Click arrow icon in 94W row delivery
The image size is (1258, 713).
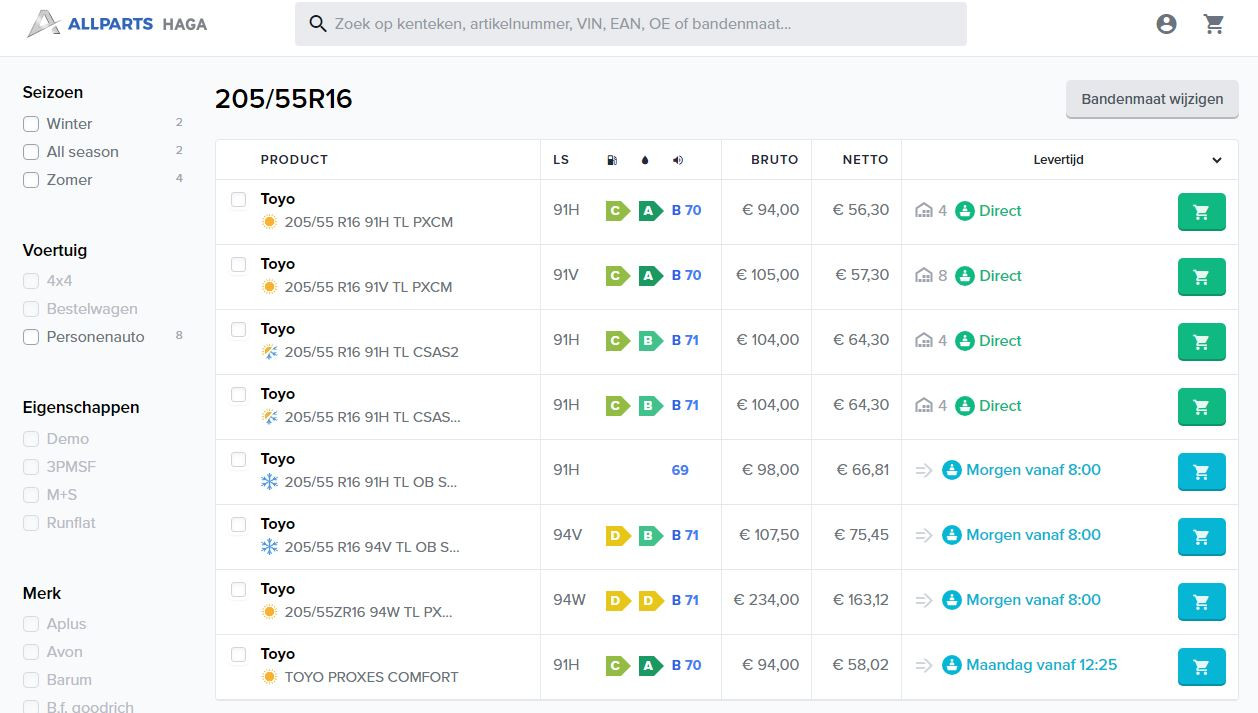[924, 600]
